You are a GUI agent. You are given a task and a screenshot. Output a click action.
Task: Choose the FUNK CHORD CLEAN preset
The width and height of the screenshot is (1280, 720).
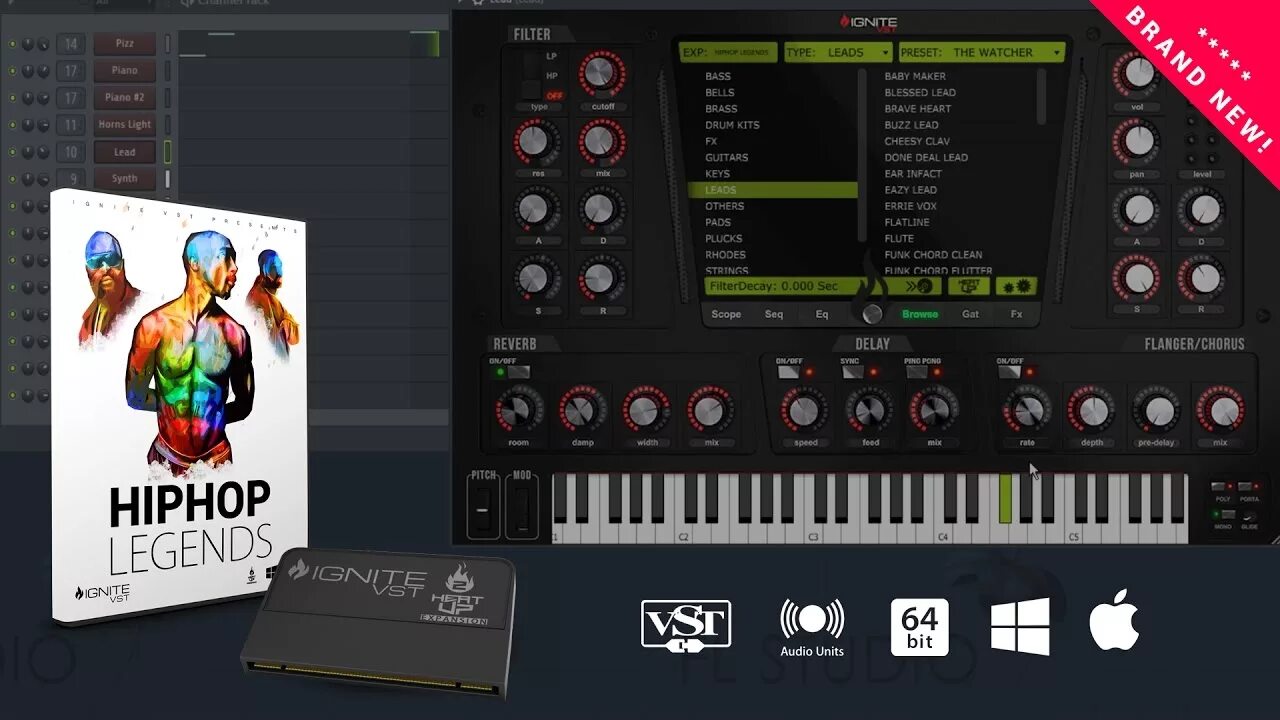pyautogui.click(x=933, y=254)
